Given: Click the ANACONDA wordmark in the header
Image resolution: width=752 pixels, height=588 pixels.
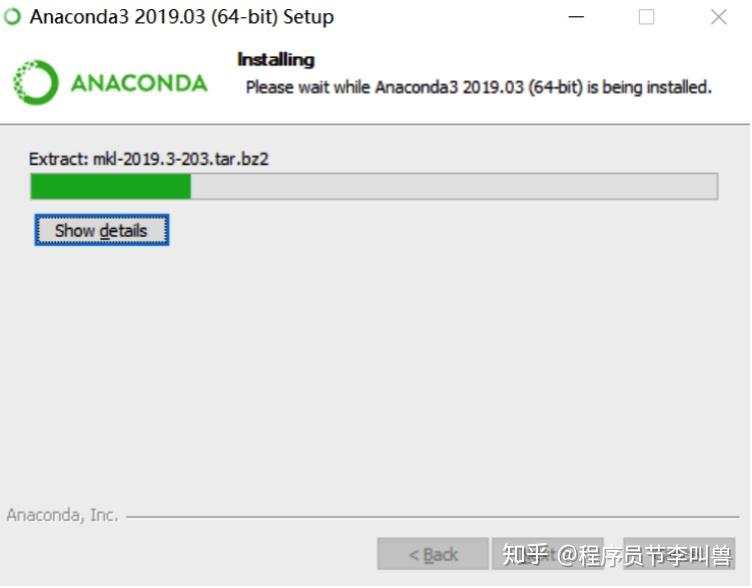Looking at the screenshot, I should 139,83.
